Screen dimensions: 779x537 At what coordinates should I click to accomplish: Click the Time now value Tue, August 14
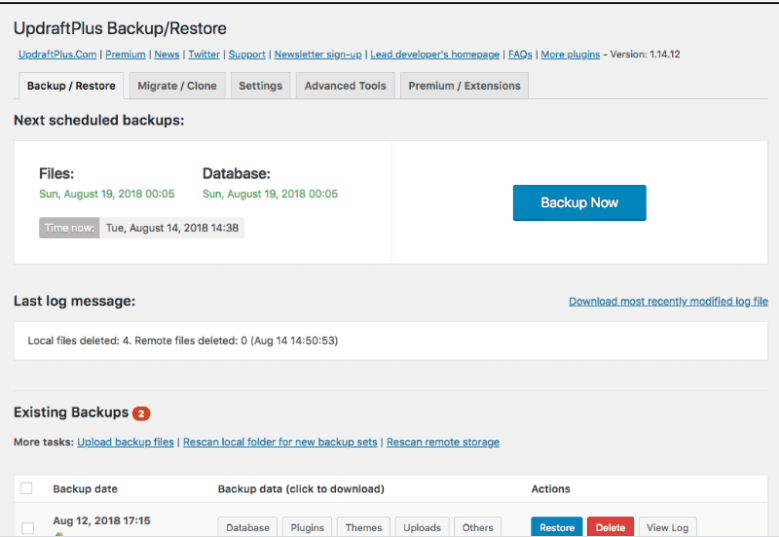172,228
